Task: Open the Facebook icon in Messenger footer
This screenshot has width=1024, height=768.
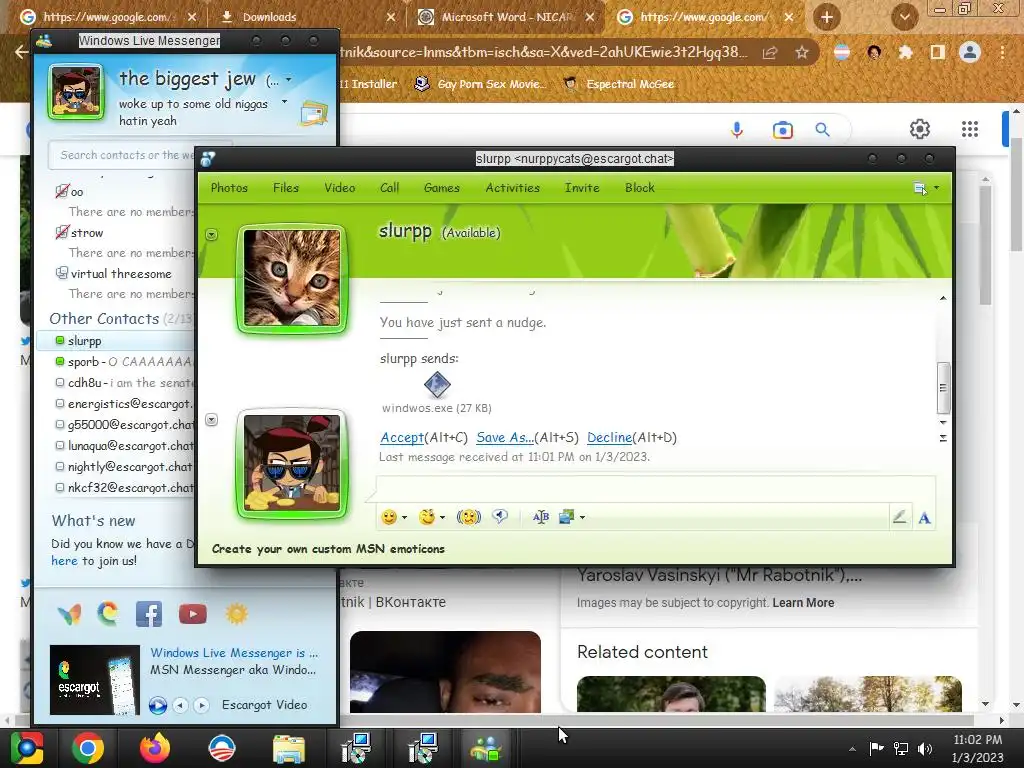Action: (x=149, y=614)
